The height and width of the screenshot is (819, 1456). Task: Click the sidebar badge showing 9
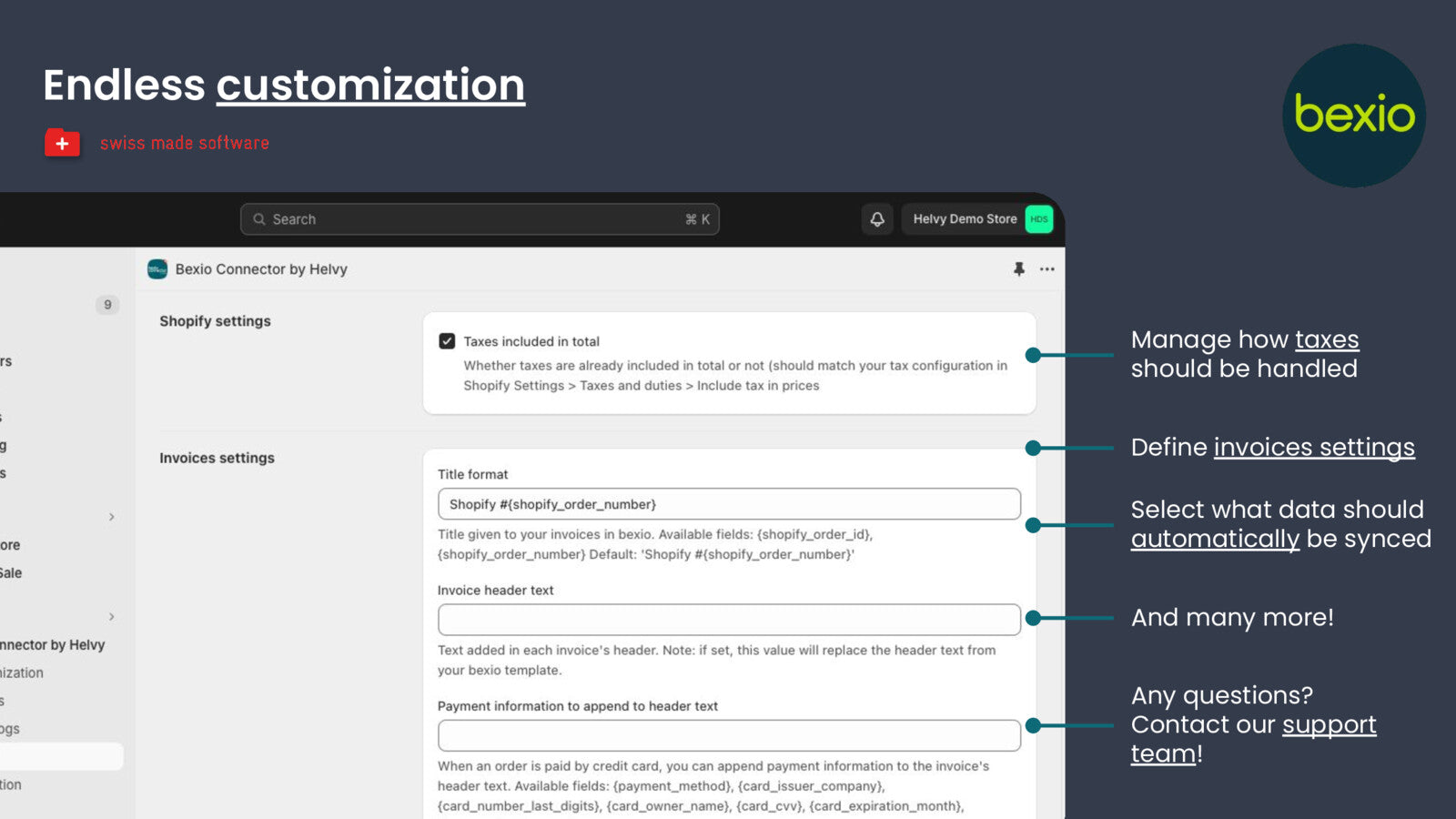point(107,305)
